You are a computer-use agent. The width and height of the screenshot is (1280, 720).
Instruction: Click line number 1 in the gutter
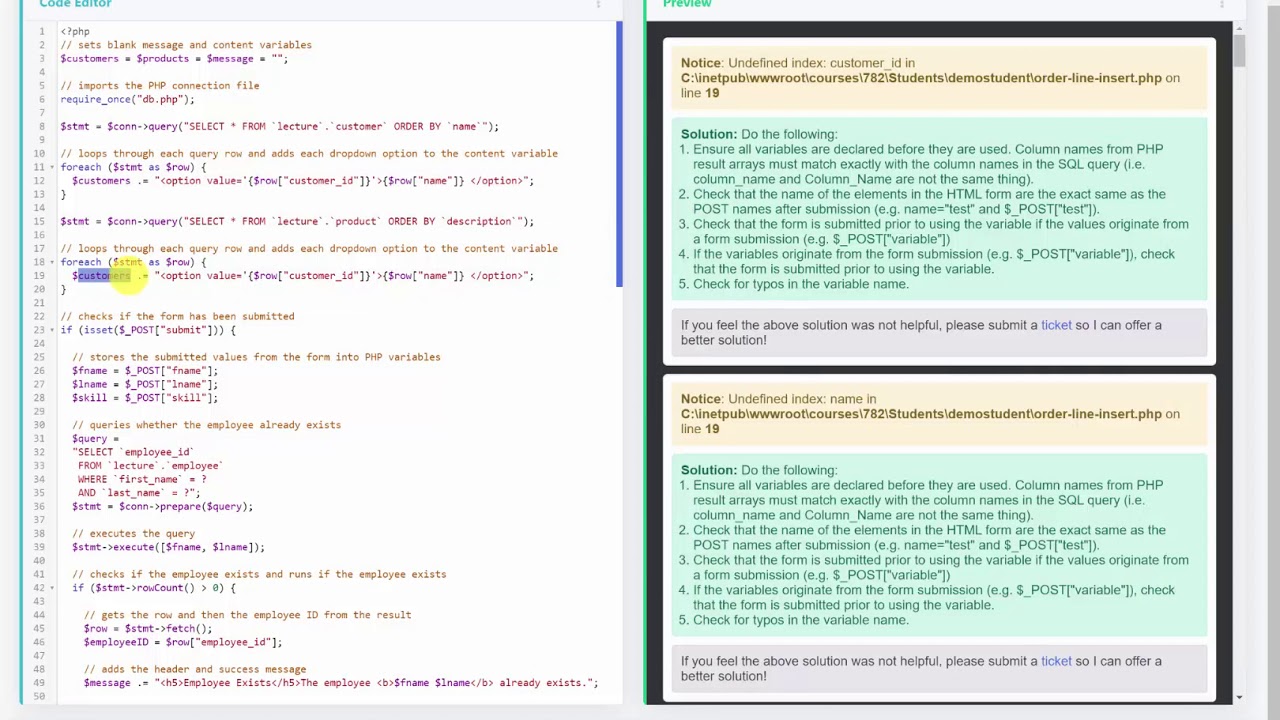click(42, 31)
